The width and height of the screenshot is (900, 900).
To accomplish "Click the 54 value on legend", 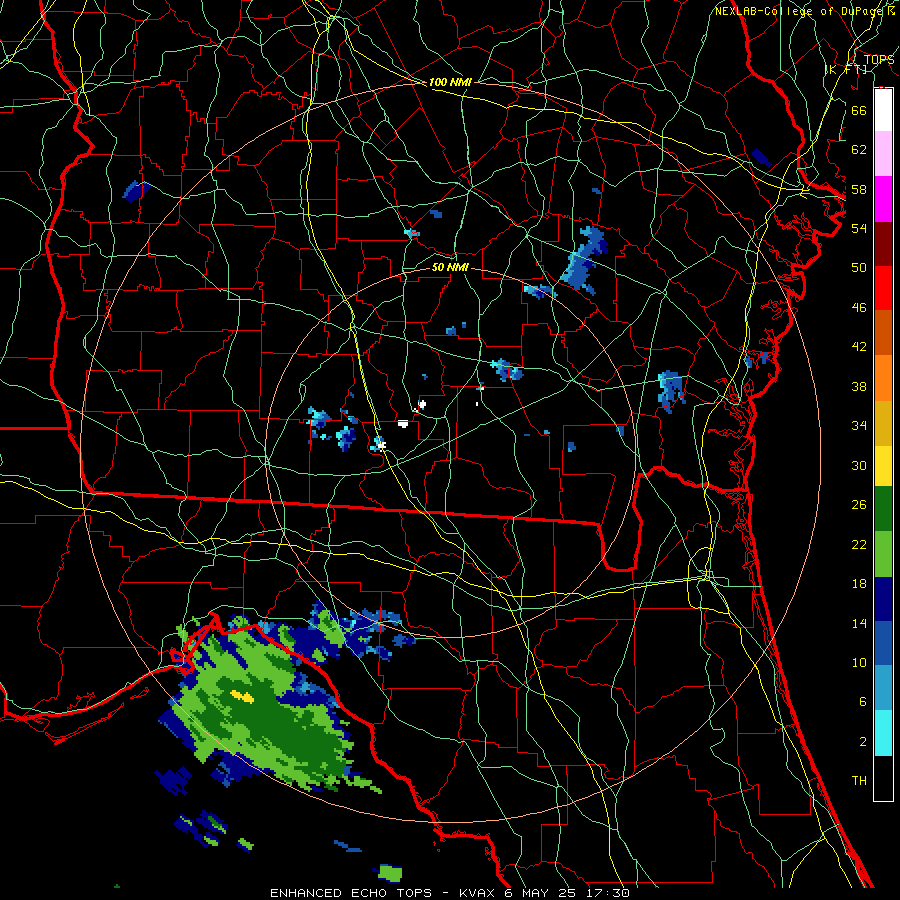I will coord(859,228).
